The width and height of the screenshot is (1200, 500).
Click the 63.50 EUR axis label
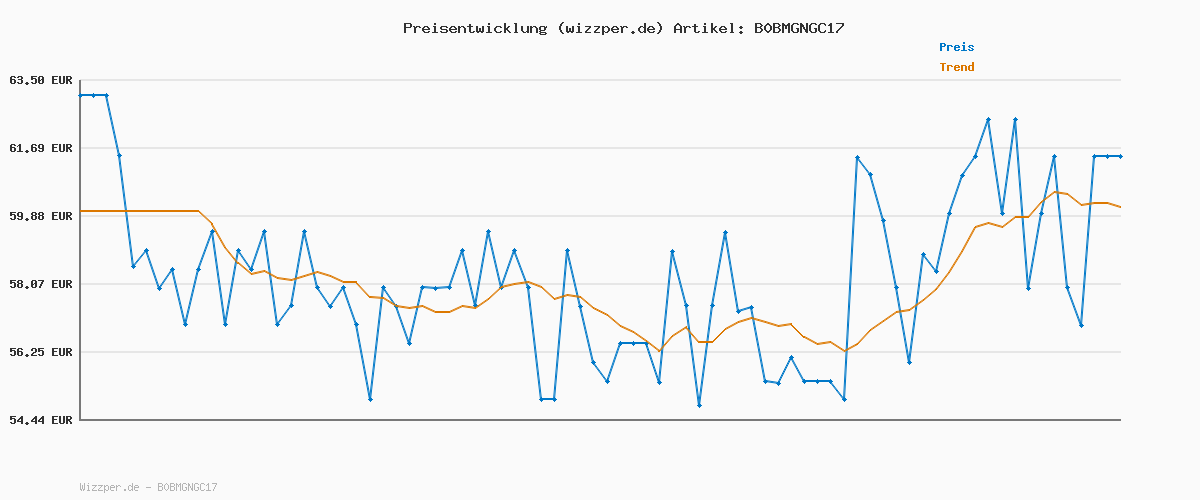pos(41,80)
